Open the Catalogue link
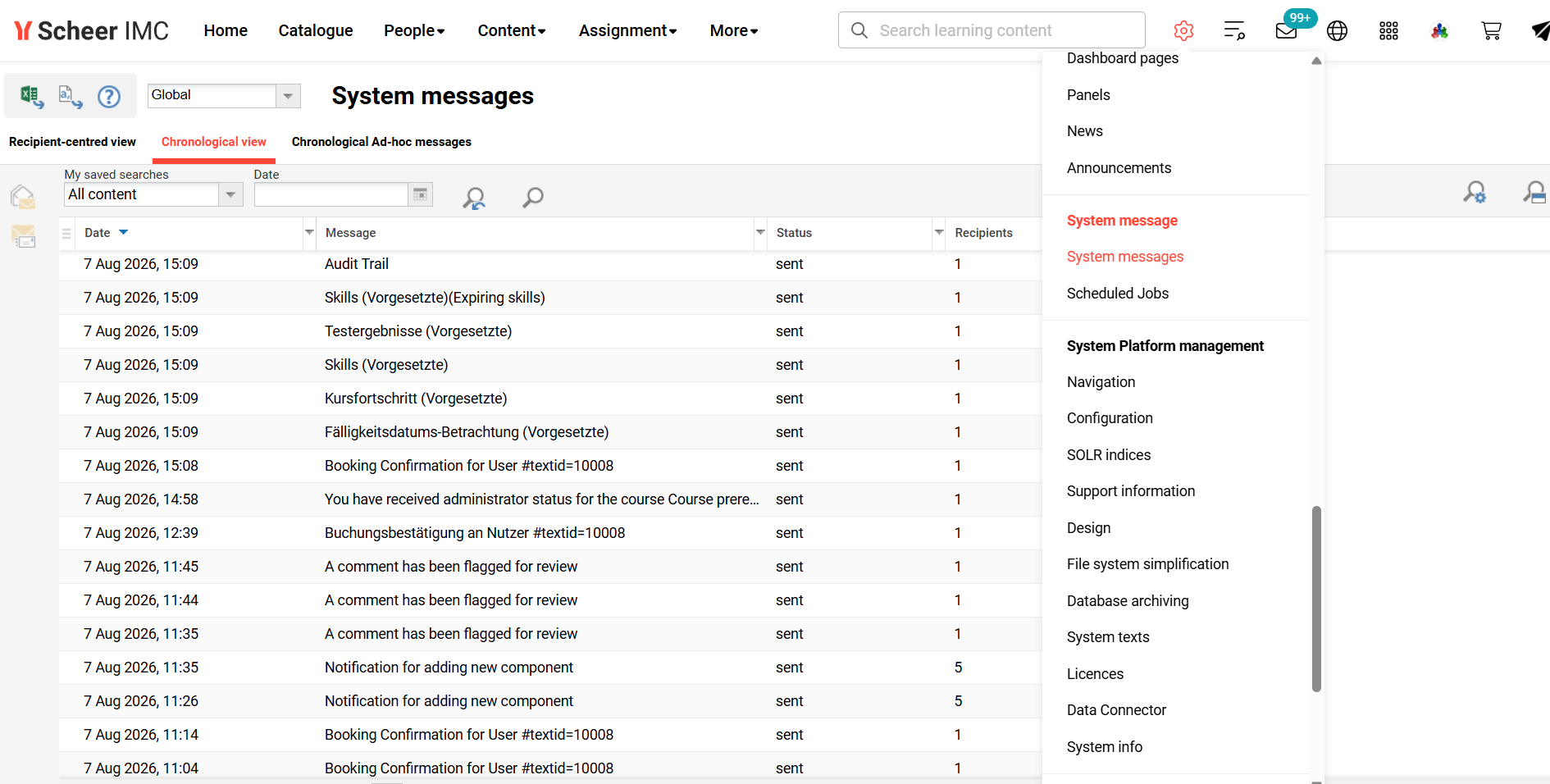 pyautogui.click(x=316, y=30)
